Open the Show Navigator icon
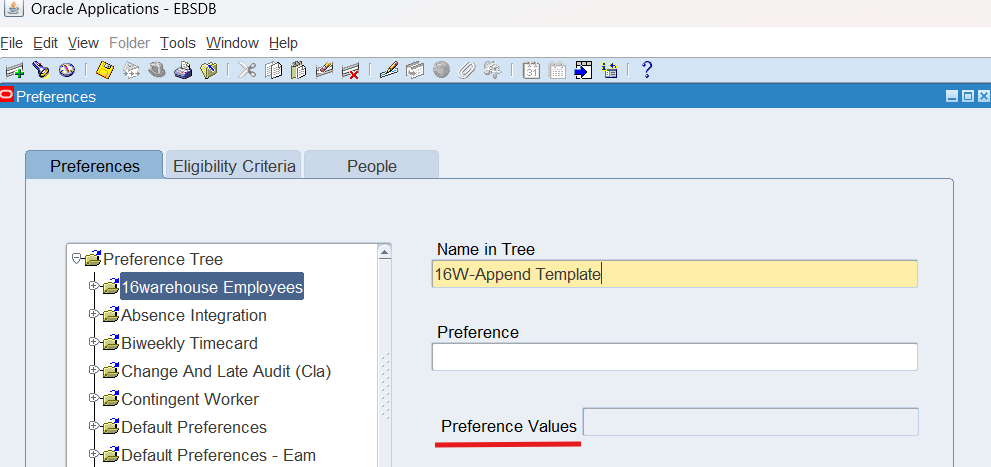Viewport: 991px width, 467px height. pyautogui.click(x=67, y=70)
